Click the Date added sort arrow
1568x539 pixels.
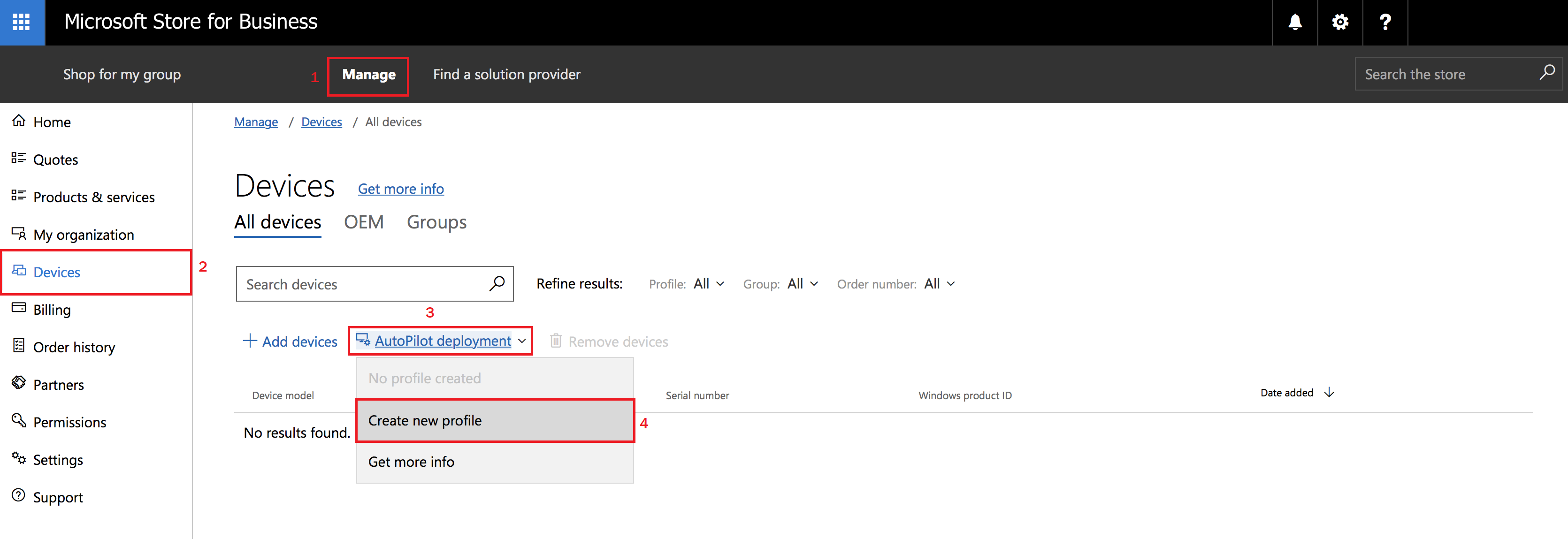[x=1330, y=393]
